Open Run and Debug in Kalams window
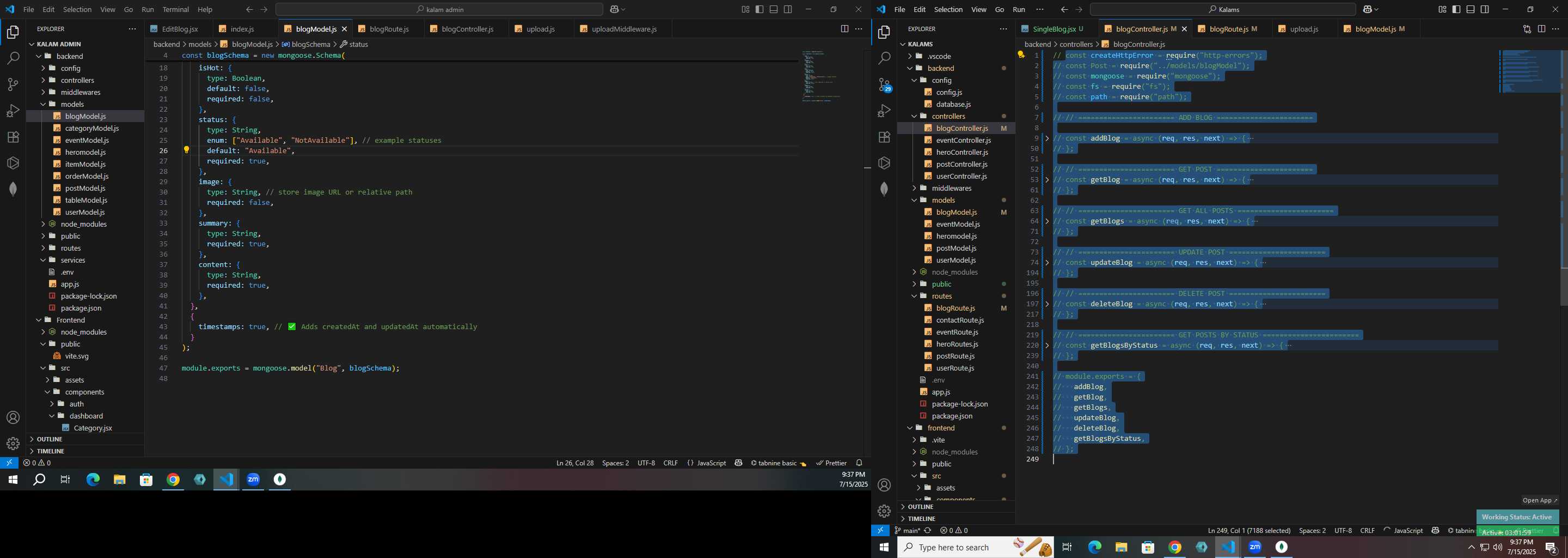This screenshot has width=1568, height=558. pos(884,111)
